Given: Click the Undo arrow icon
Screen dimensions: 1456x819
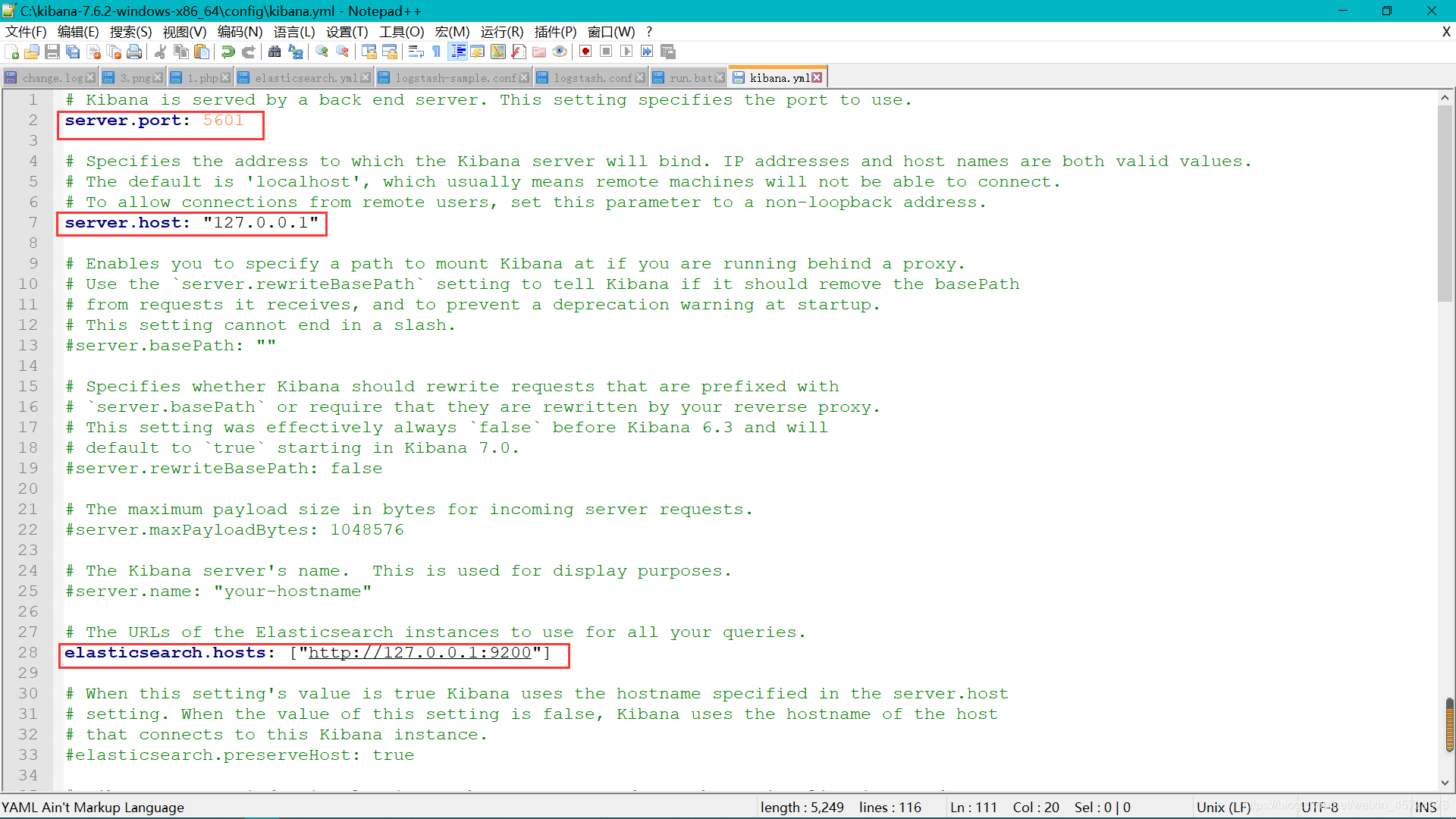Looking at the screenshot, I should [227, 52].
